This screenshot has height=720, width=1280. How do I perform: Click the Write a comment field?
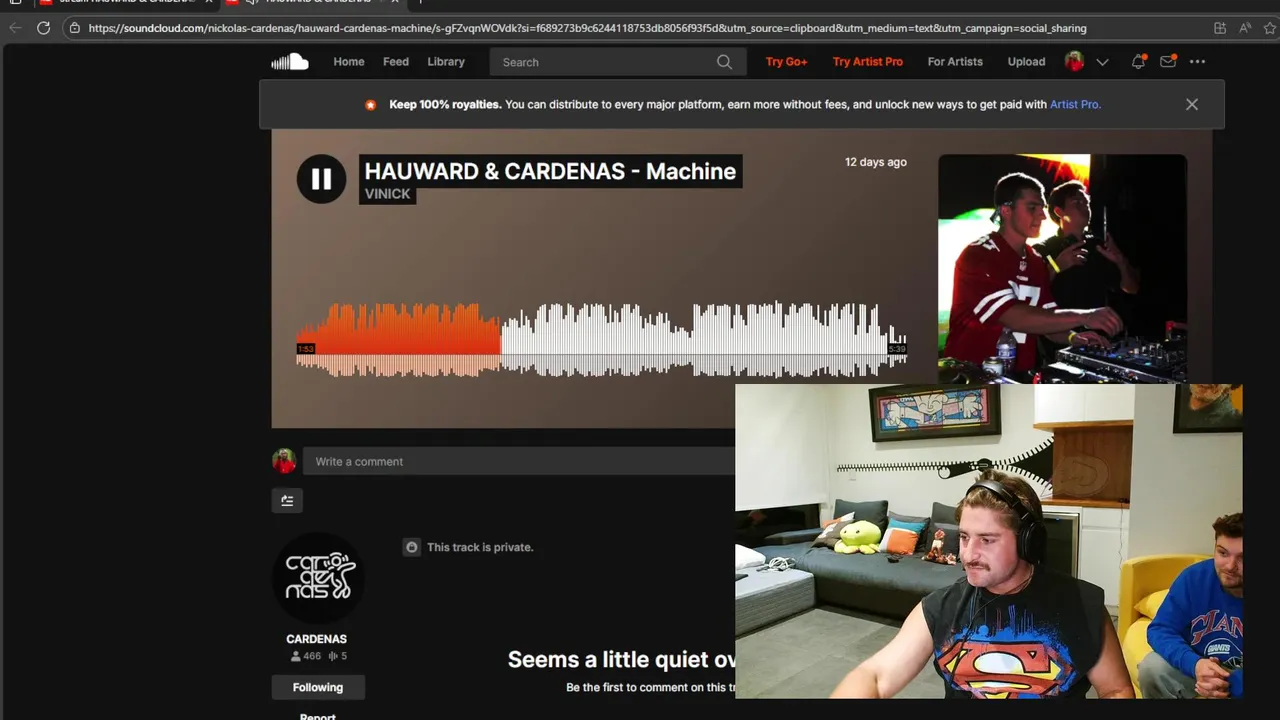point(519,461)
